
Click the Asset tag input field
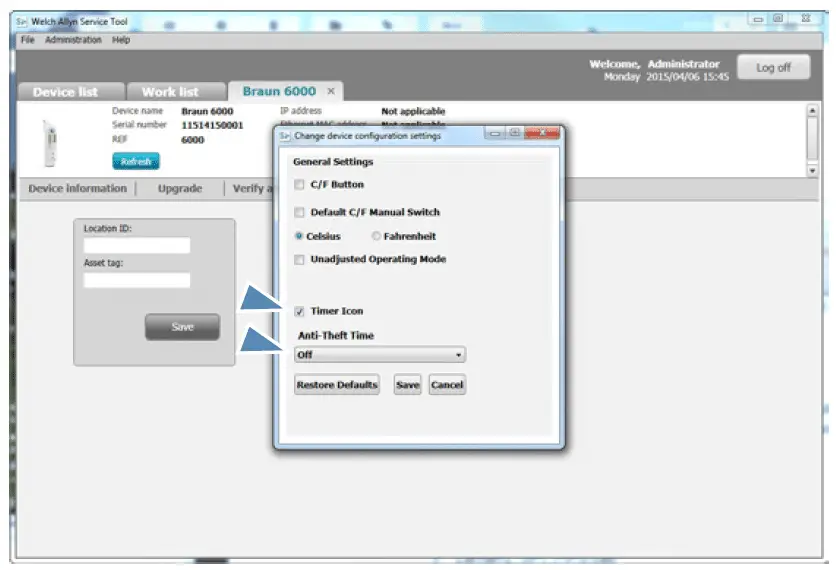(x=137, y=280)
